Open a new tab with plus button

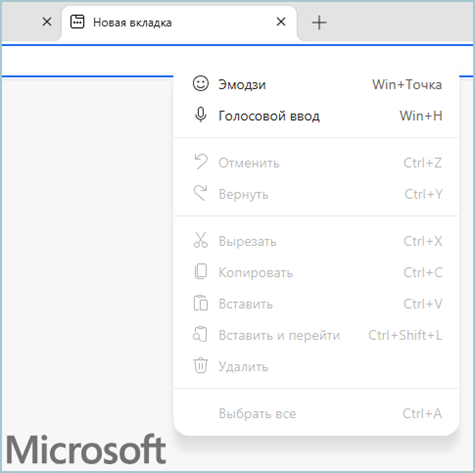point(319,23)
